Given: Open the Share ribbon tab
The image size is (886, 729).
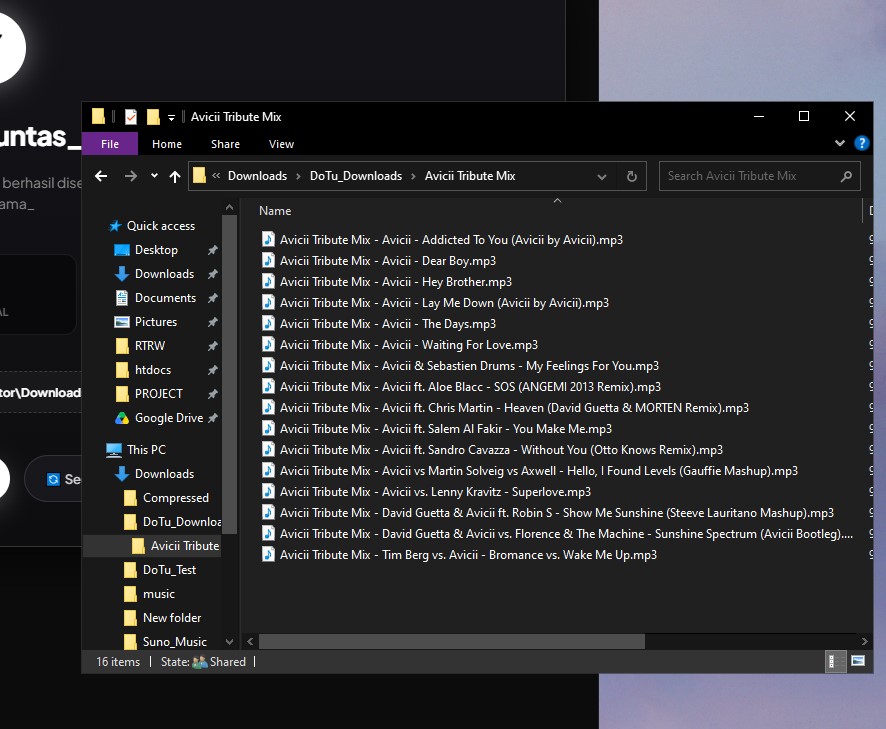Looking at the screenshot, I should pos(225,144).
